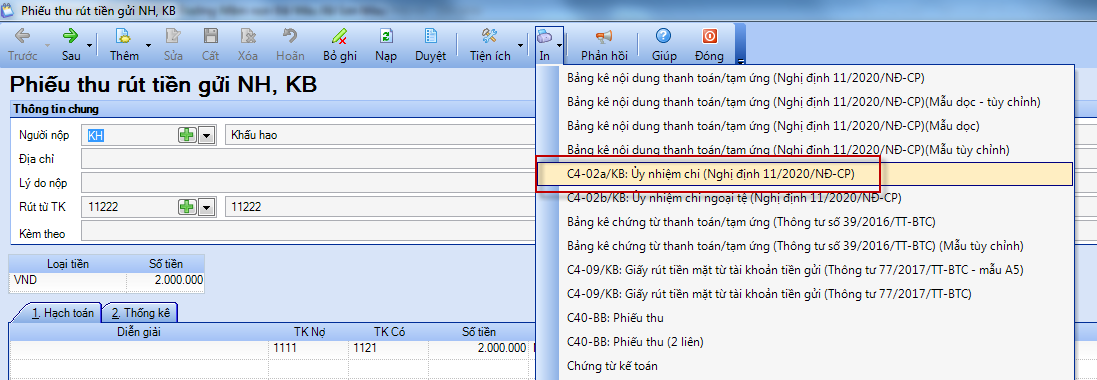This screenshot has height=380, width=1097.
Task: Open Giúp help
Action: click(663, 45)
